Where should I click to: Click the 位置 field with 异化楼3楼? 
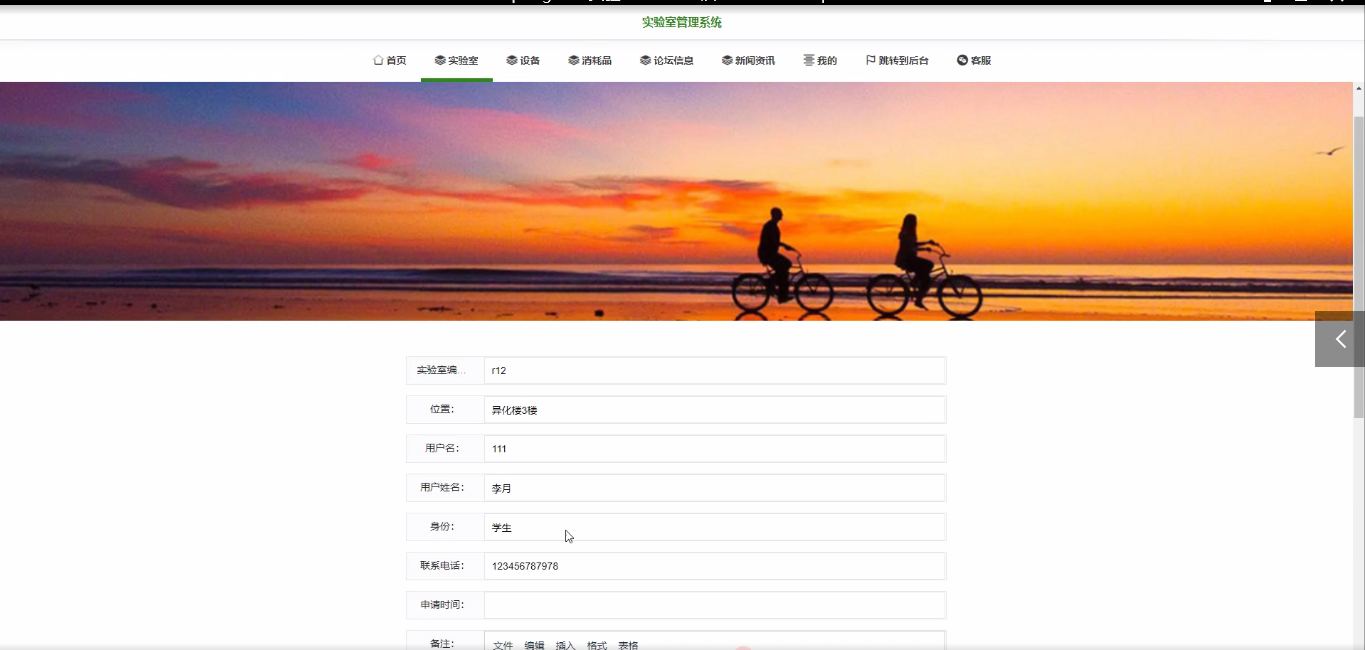(x=715, y=410)
